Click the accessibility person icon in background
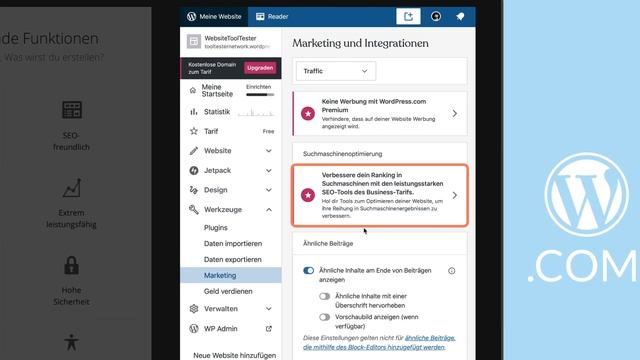This screenshot has height=360, width=640. [71, 342]
